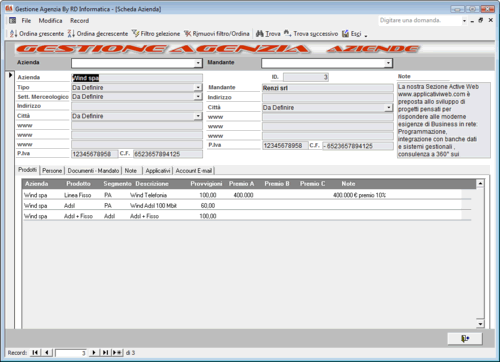
Task: Open the Mandante Città dropdown
Action: point(388,108)
